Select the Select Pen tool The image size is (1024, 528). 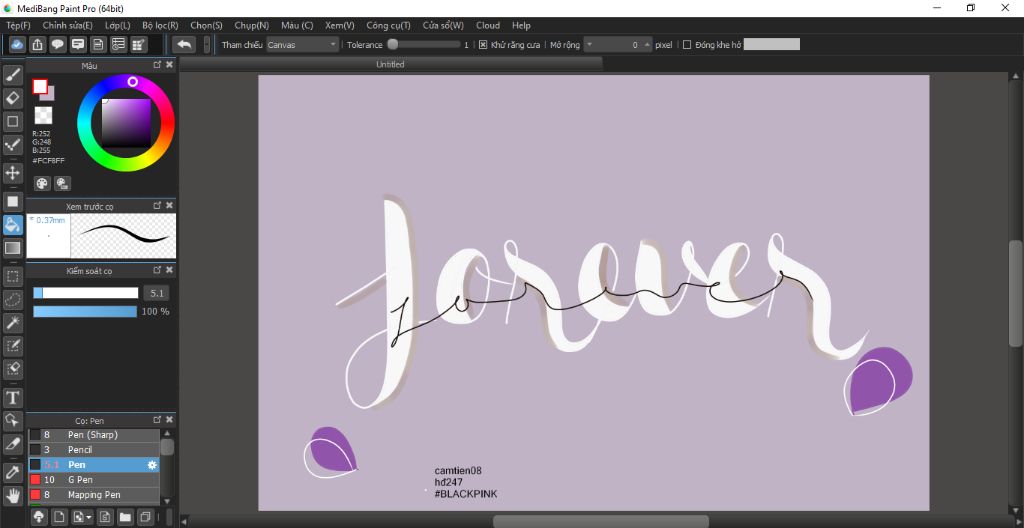point(12,346)
